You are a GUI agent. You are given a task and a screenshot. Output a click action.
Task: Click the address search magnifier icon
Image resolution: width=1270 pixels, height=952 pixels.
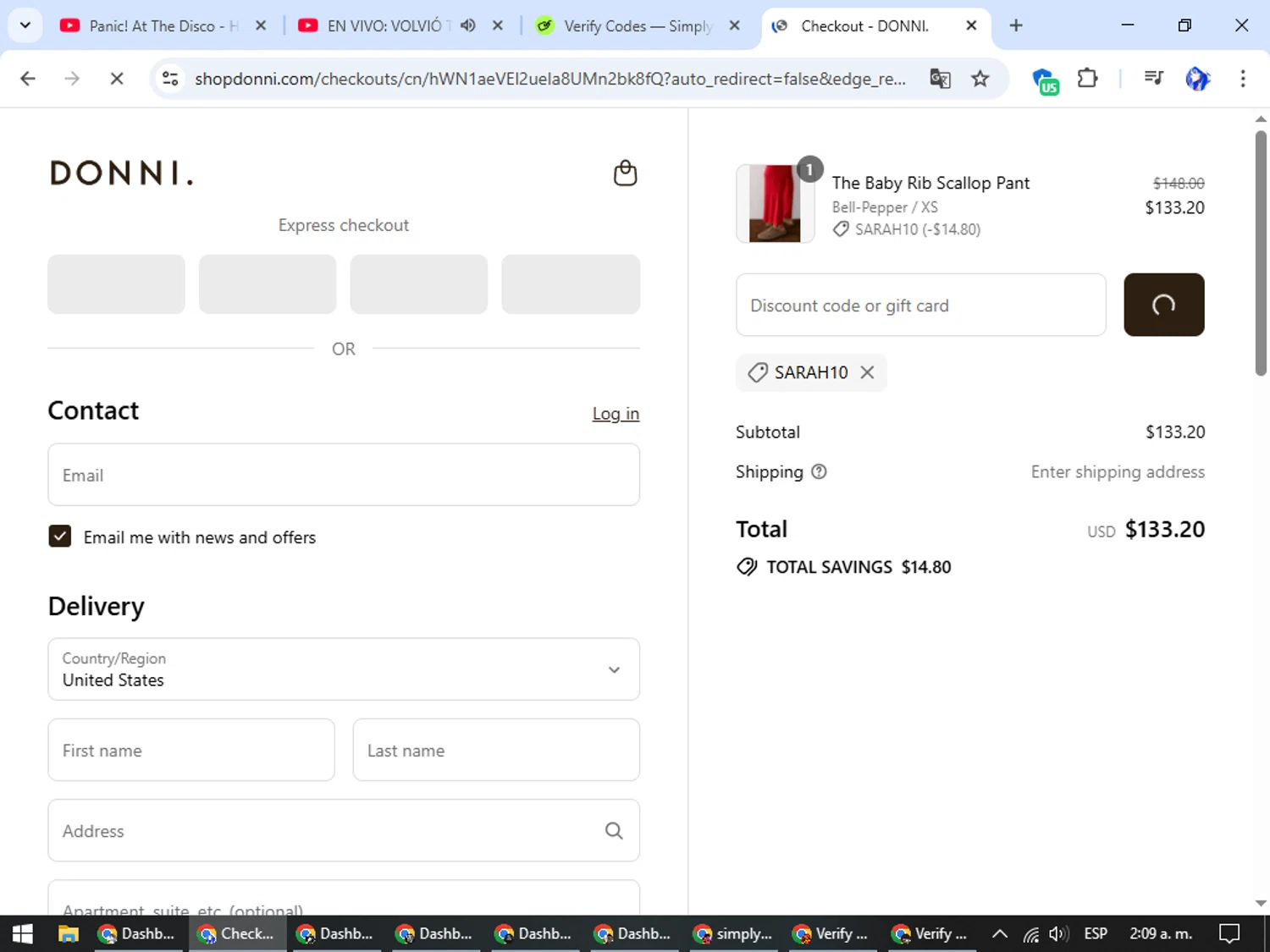point(614,831)
